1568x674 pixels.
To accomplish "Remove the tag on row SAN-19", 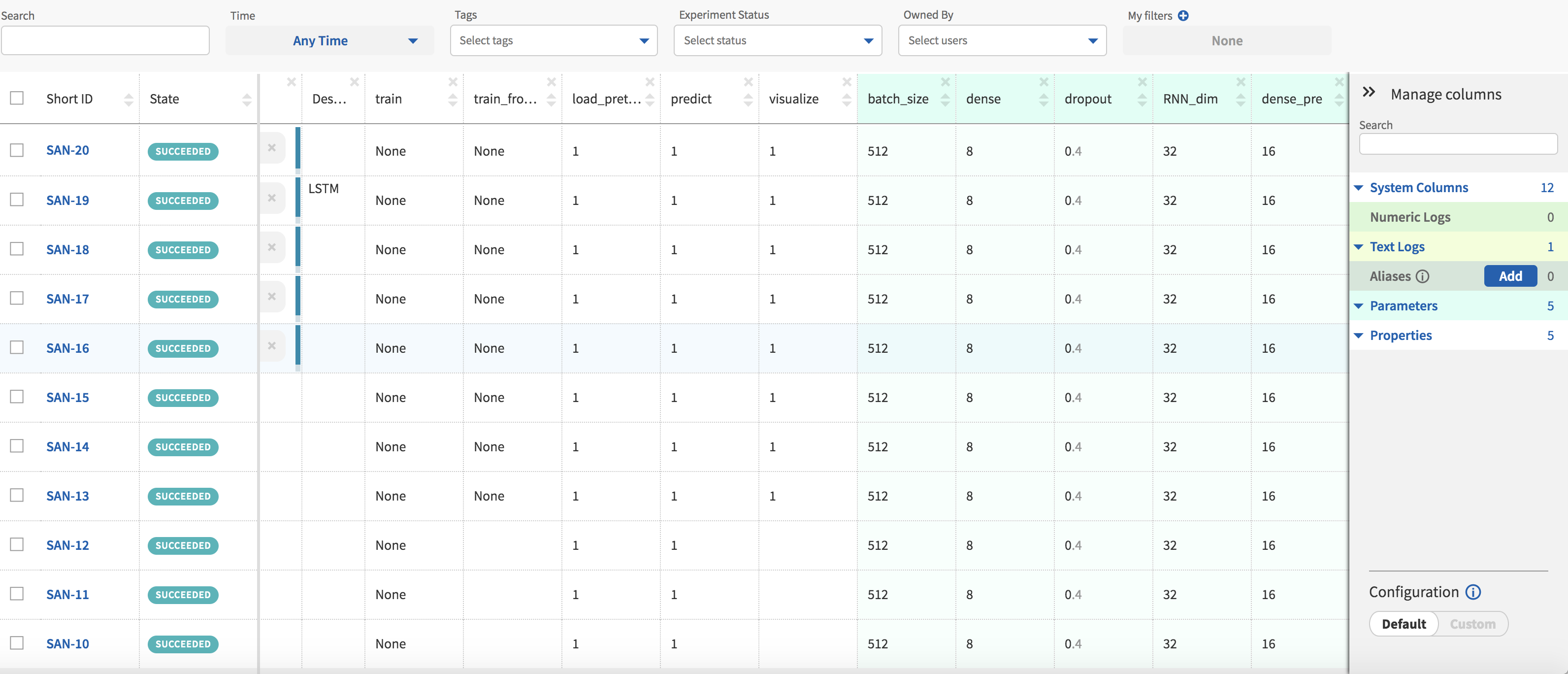I will (x=272, y=198).
